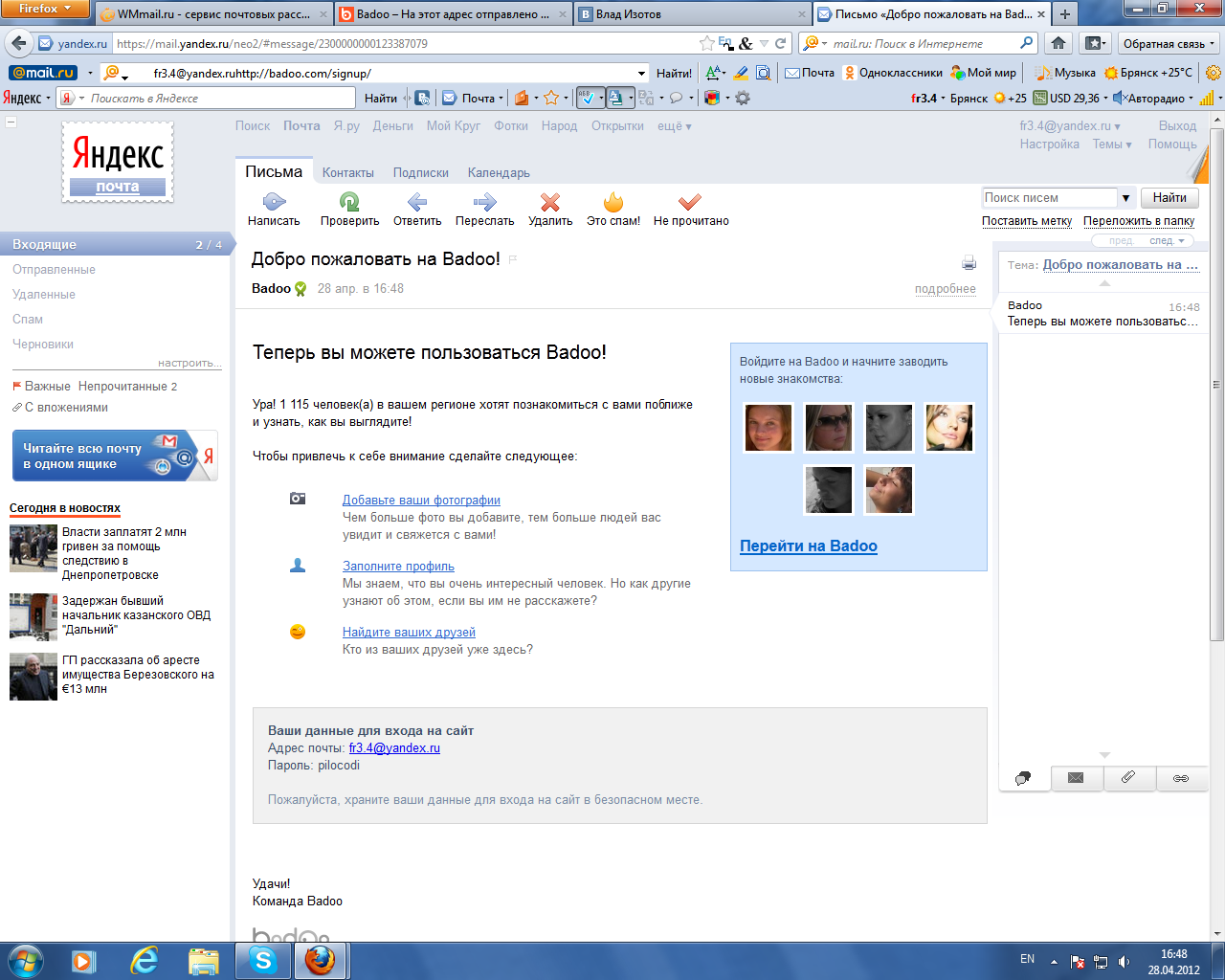Click the Мой мир toolbar icon
The width and height of the screenshot is (1225, 980).
pos(957,73)
